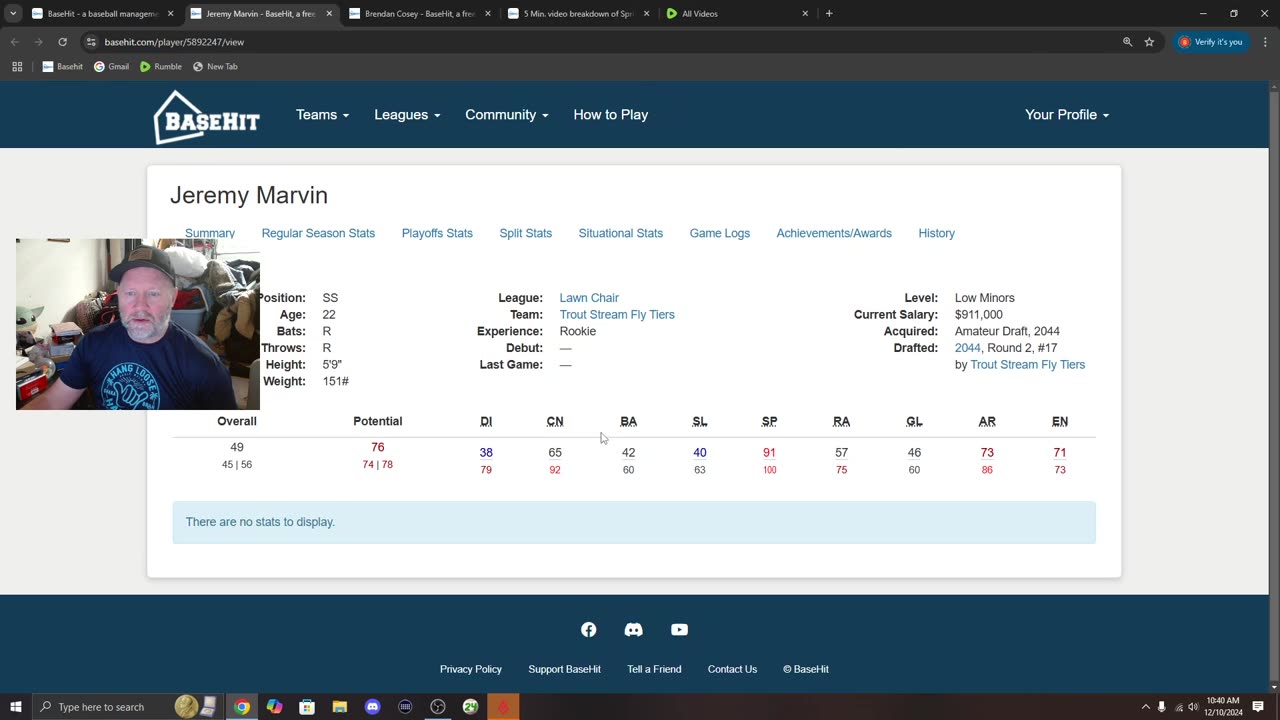Image resolution: width=1280 pixels, height=720 pixels.
Task: Open the Chrome three-dot menu
Action: (1266, 42)
